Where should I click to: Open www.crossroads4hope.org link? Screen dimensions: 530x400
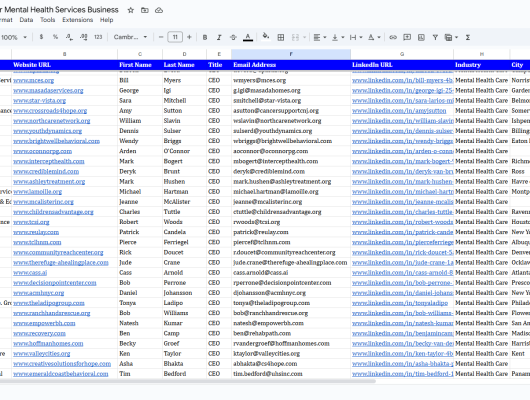pos(50,111)
